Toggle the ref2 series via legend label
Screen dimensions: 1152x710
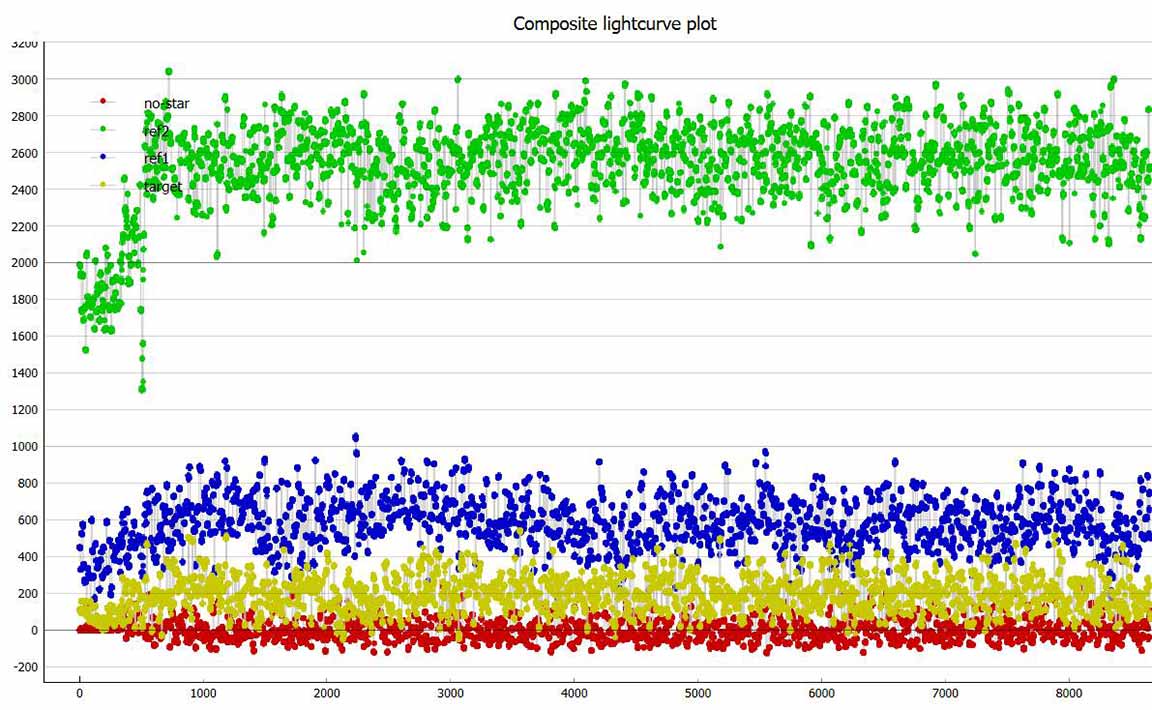158,131
